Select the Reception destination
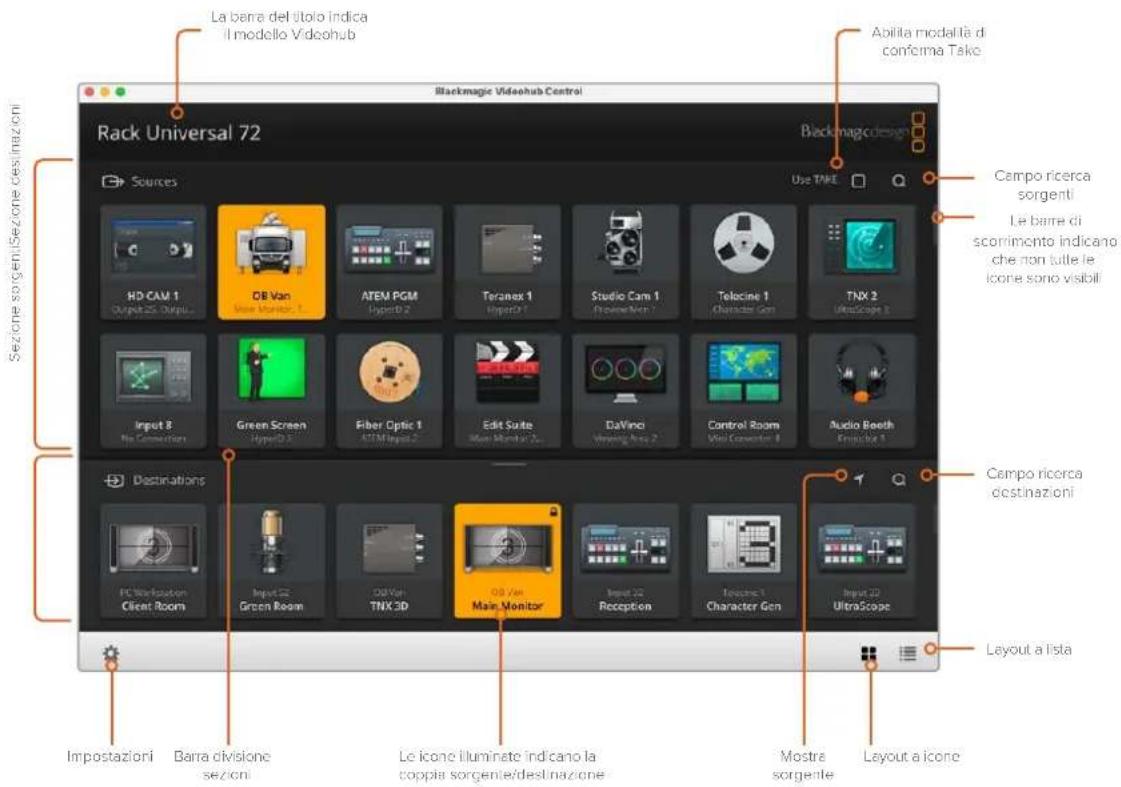 (x=625, y=560)
